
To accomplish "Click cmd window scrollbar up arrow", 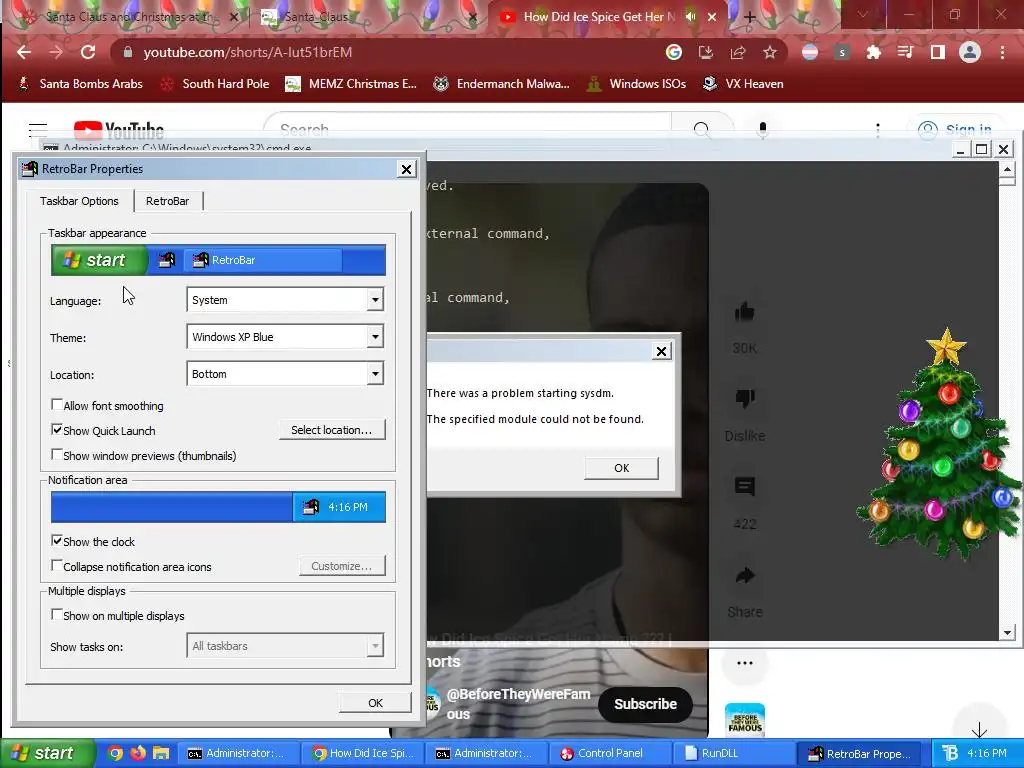I will [x=1006, y=170].
